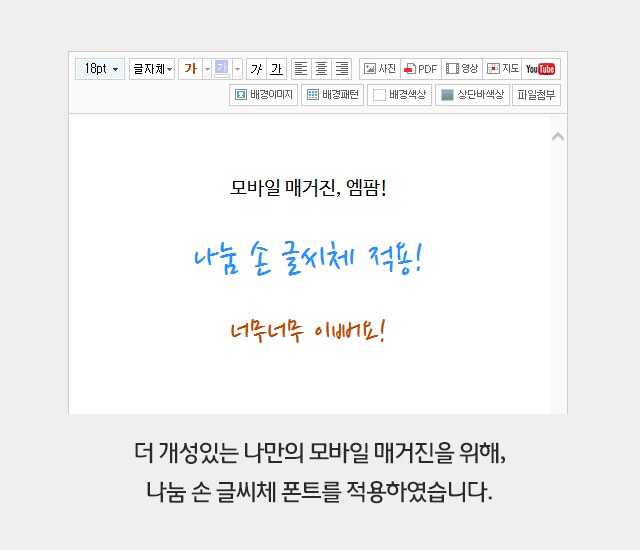Align text to the right
The image size is (640, 550).
point(342,69)
